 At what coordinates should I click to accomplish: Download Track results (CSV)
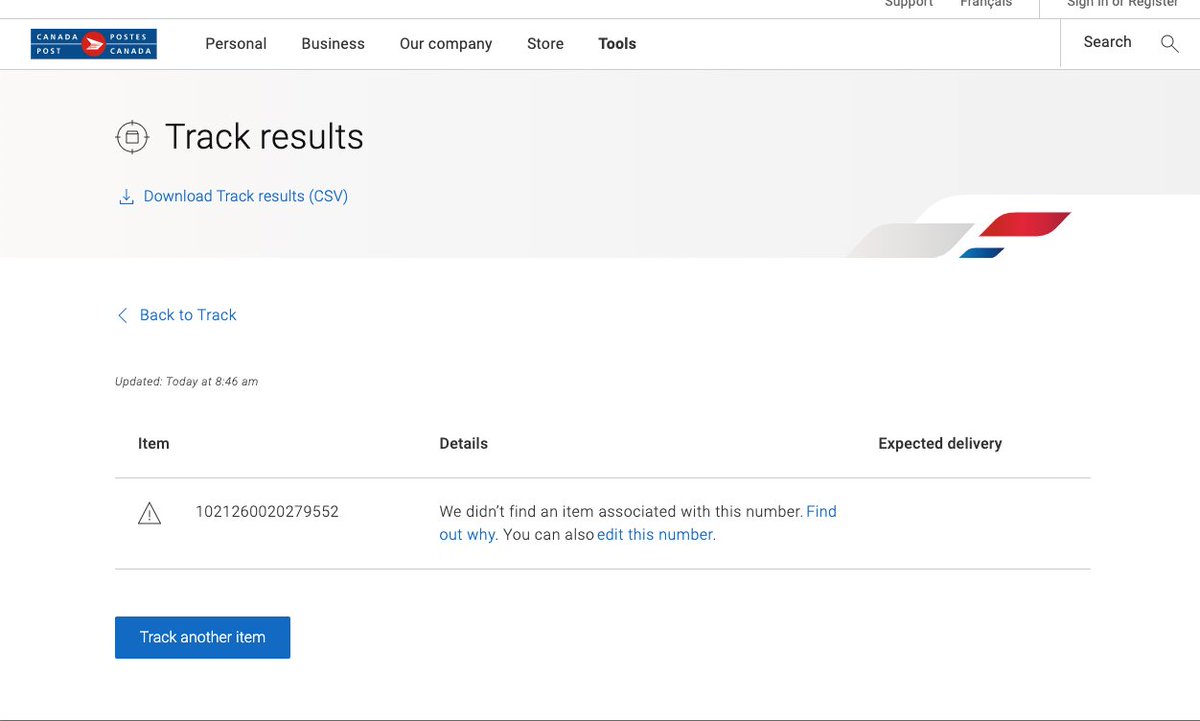tap(246, 196)
